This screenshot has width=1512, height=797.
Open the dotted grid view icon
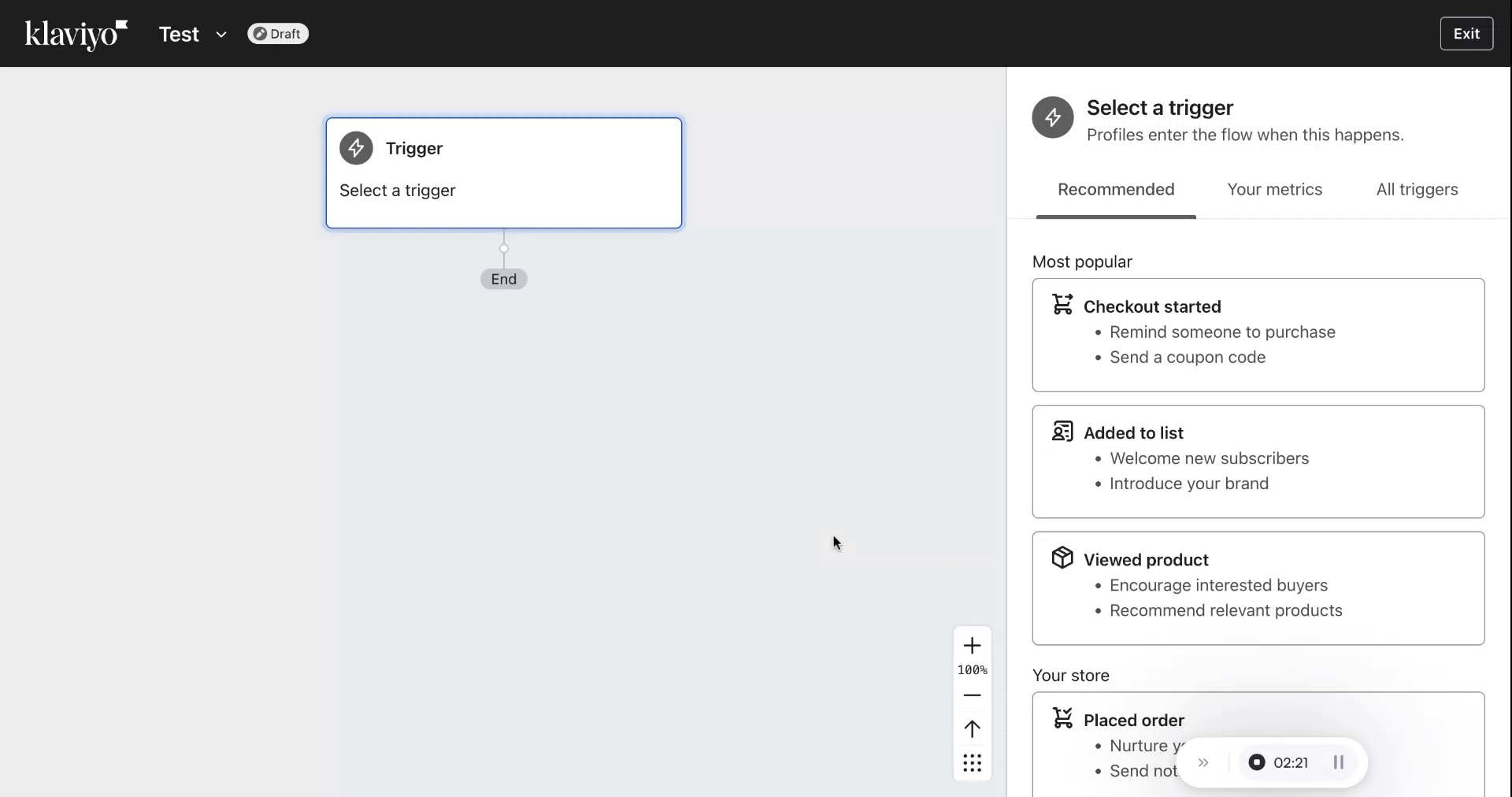tap(972, 762)
